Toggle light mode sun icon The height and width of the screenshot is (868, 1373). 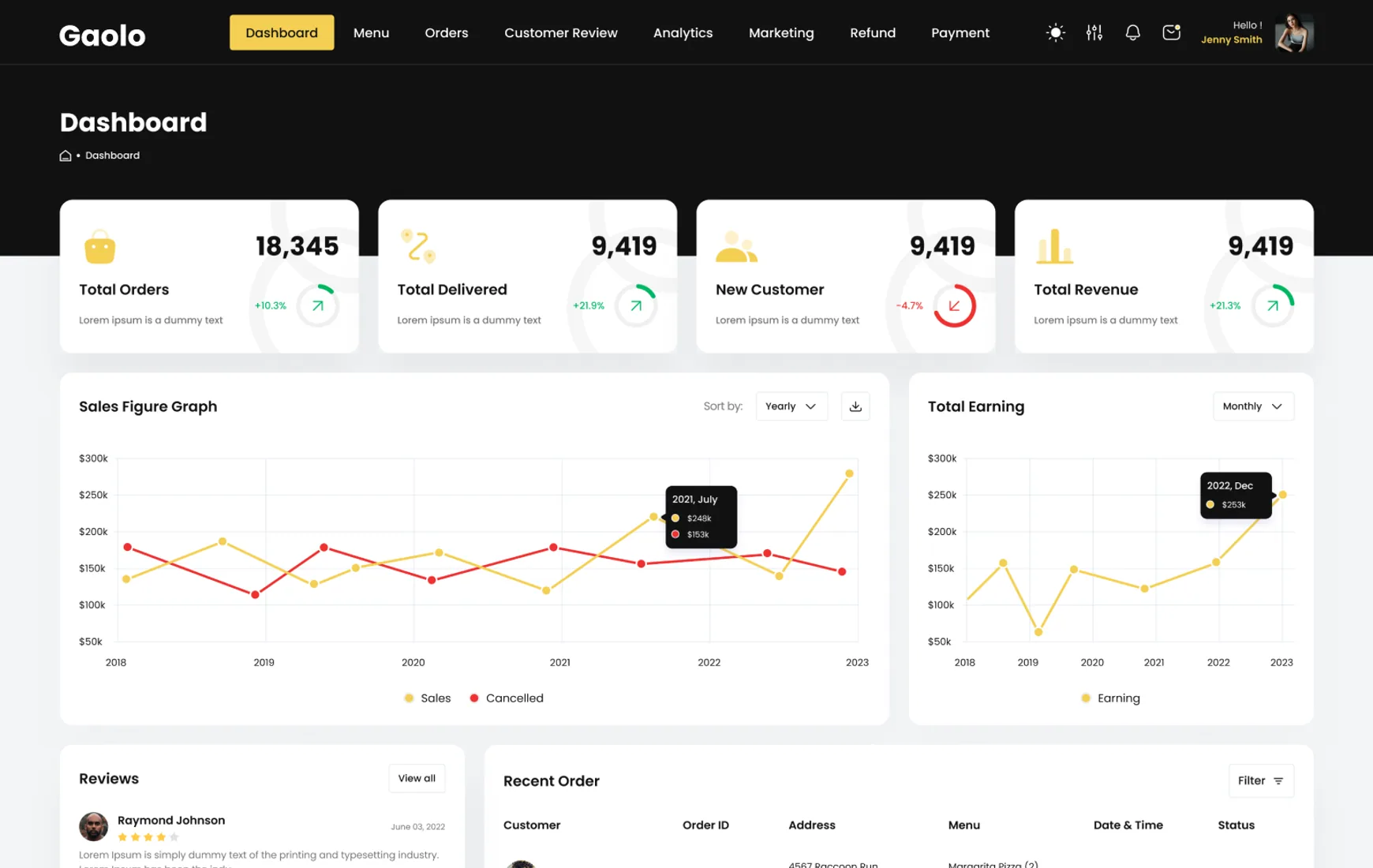1055,32
